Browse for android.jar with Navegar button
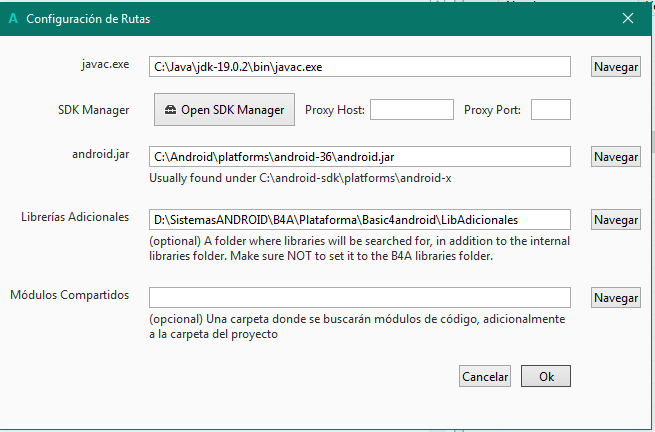The width and height of the screenshot is (655, 432). [x=615, y=157]
